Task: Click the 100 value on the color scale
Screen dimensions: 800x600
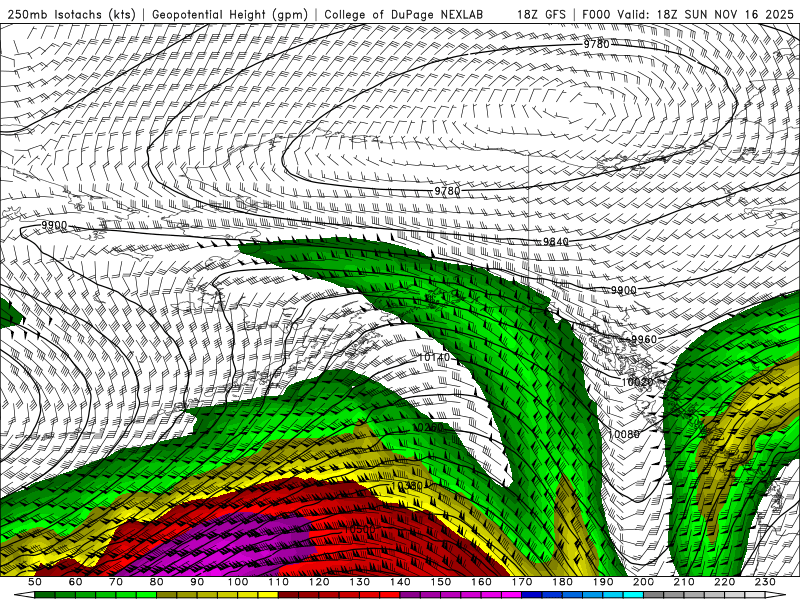Action: [238, 582]
